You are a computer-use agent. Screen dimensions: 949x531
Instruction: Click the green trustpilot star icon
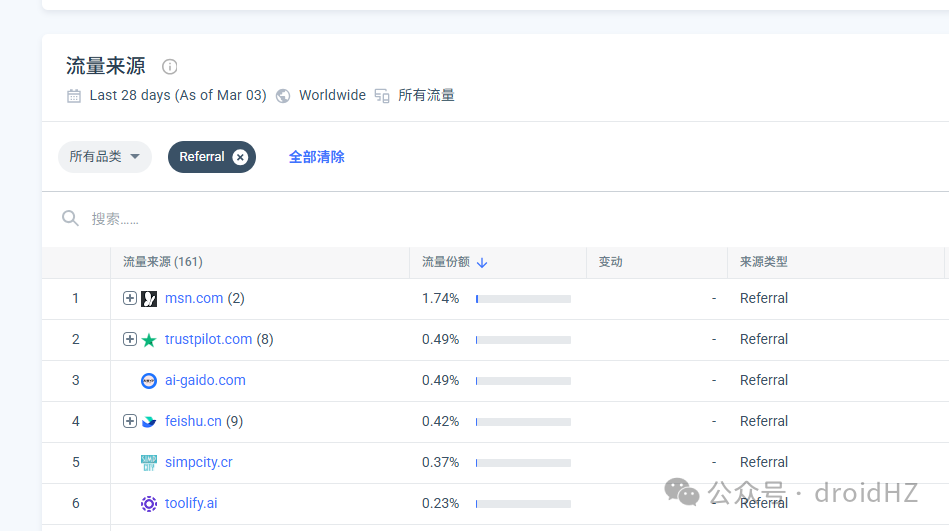click(x=149, y=340)
